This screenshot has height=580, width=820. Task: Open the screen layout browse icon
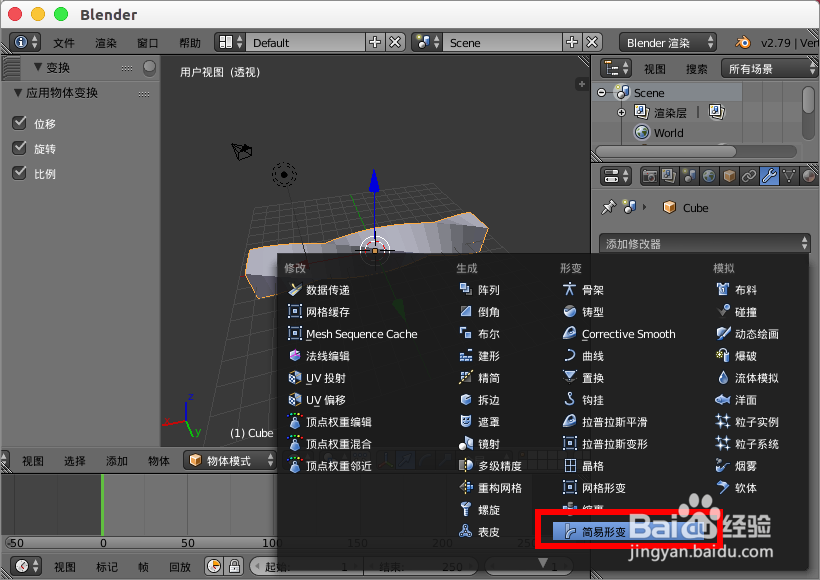pyautogui.click(x=230, y=42)
